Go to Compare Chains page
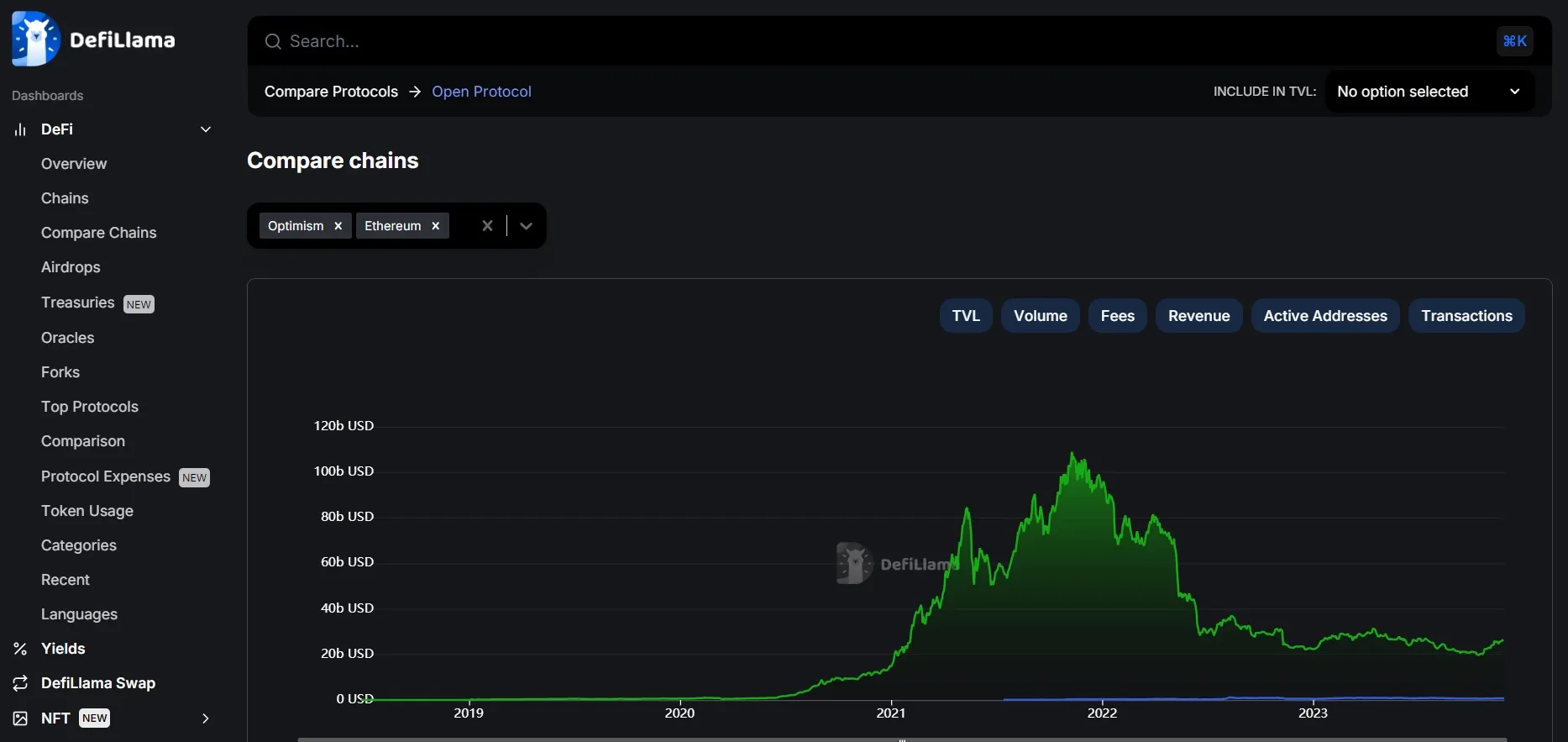The height and width of the screenshot is (742, 1568). click(98, 233)
